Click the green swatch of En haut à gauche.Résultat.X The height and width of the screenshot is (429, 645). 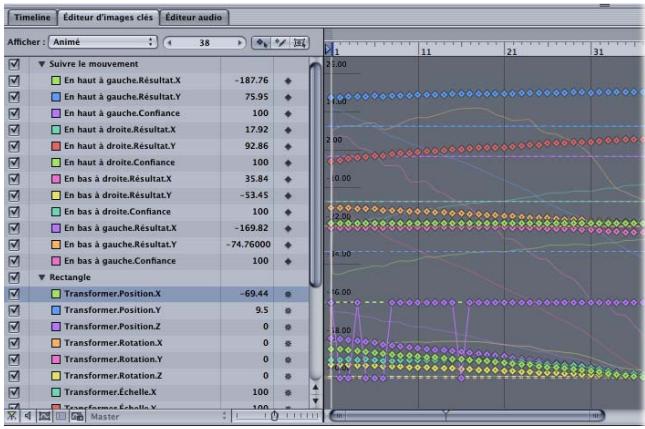(56, 81)
